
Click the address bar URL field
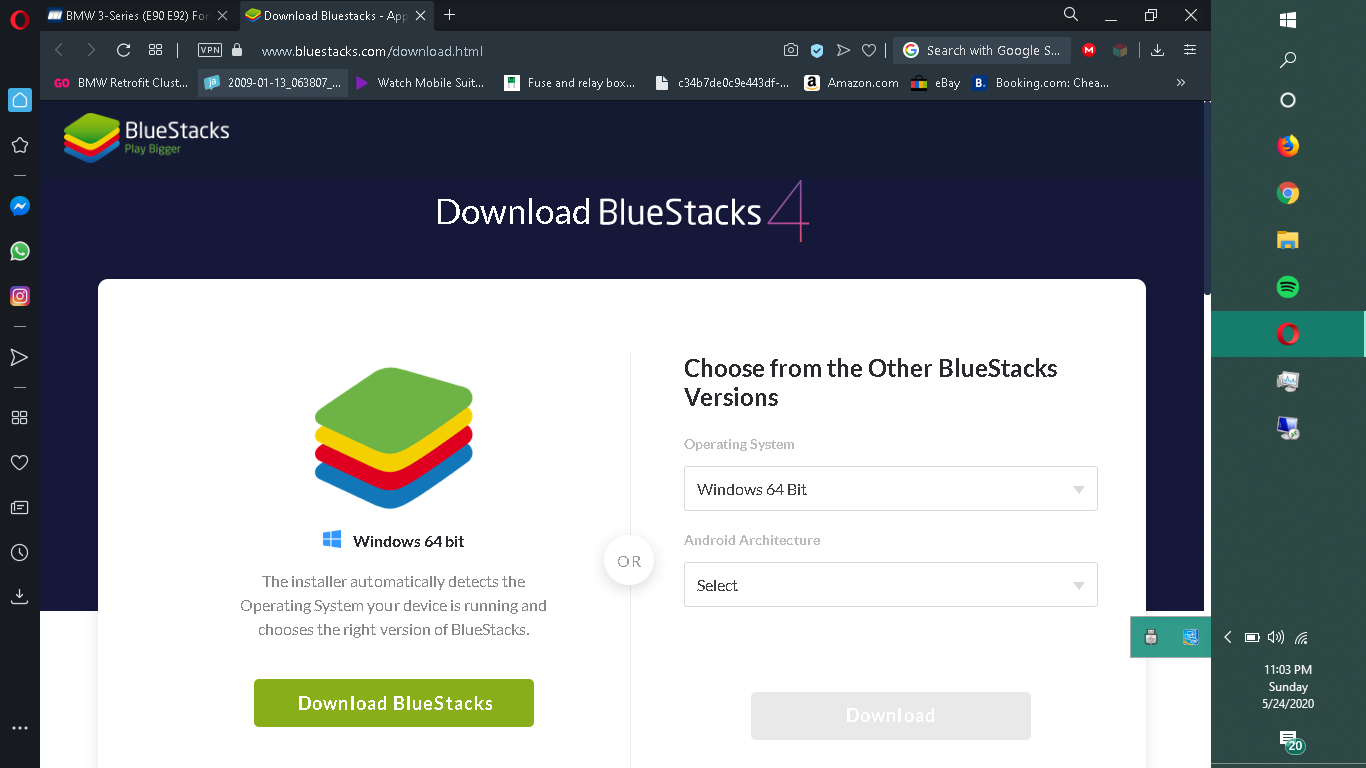coord(510,50)
